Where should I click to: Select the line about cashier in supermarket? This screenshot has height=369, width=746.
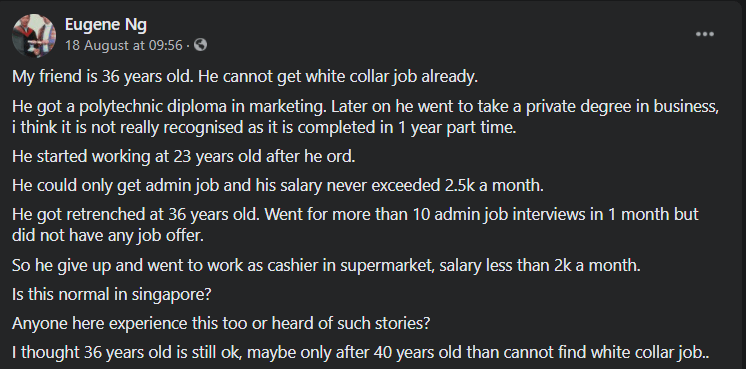(x=326, y=265)
